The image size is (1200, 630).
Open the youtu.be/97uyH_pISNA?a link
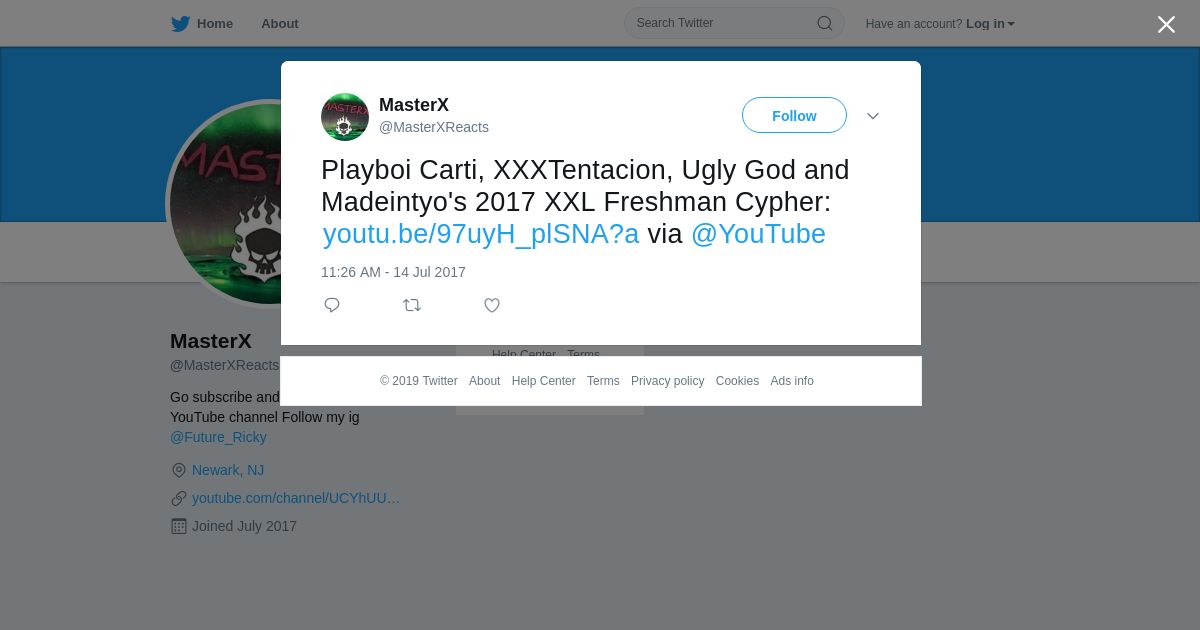(x=480, y=234)
